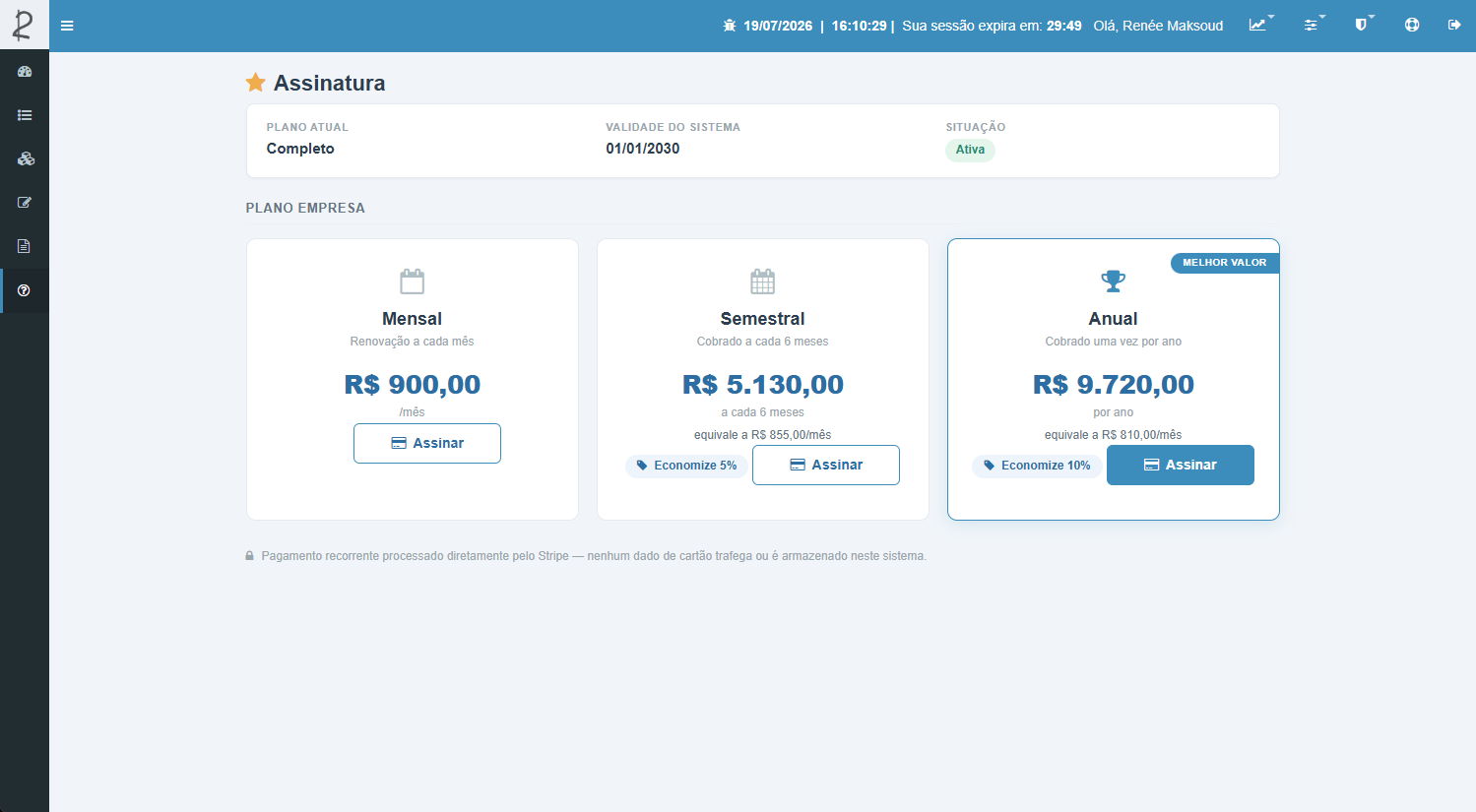This screenshot has width=1476, height=812.
Task: Open the list sidebar item
Action: pyautogui.click(x=25, y=115)
